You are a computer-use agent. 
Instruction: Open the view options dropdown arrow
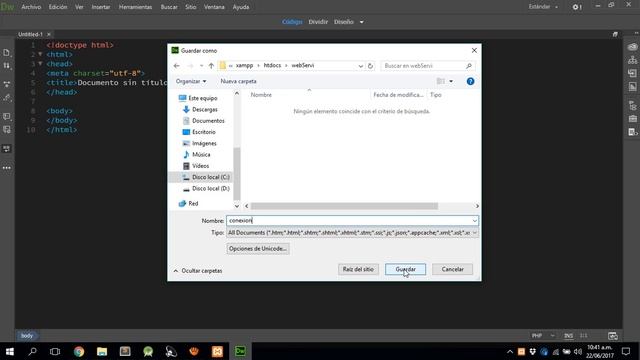click(451, 81)
